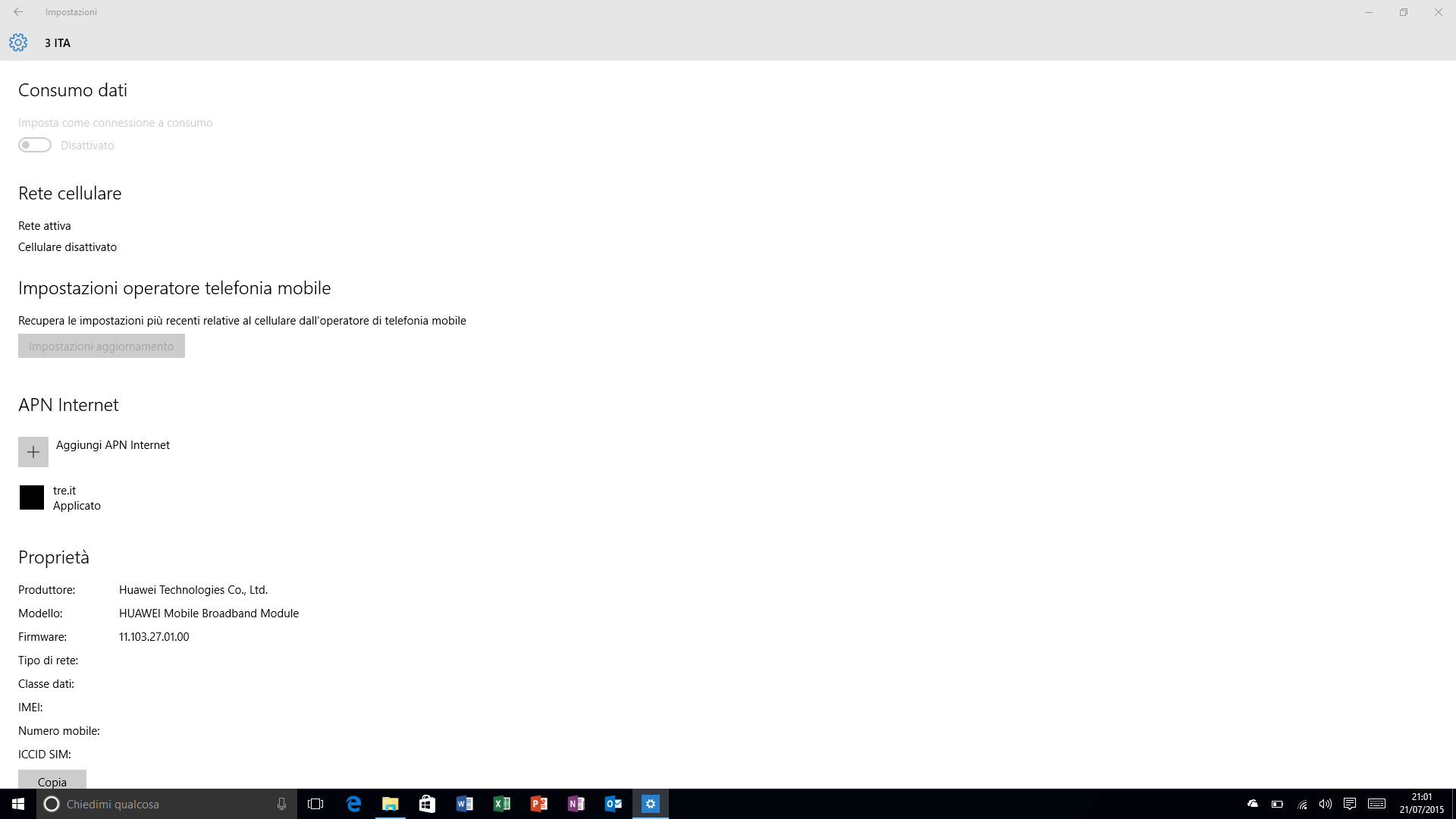Open the Action Center notification icon
This screenshot has height=819, width=1456.
1350,804
